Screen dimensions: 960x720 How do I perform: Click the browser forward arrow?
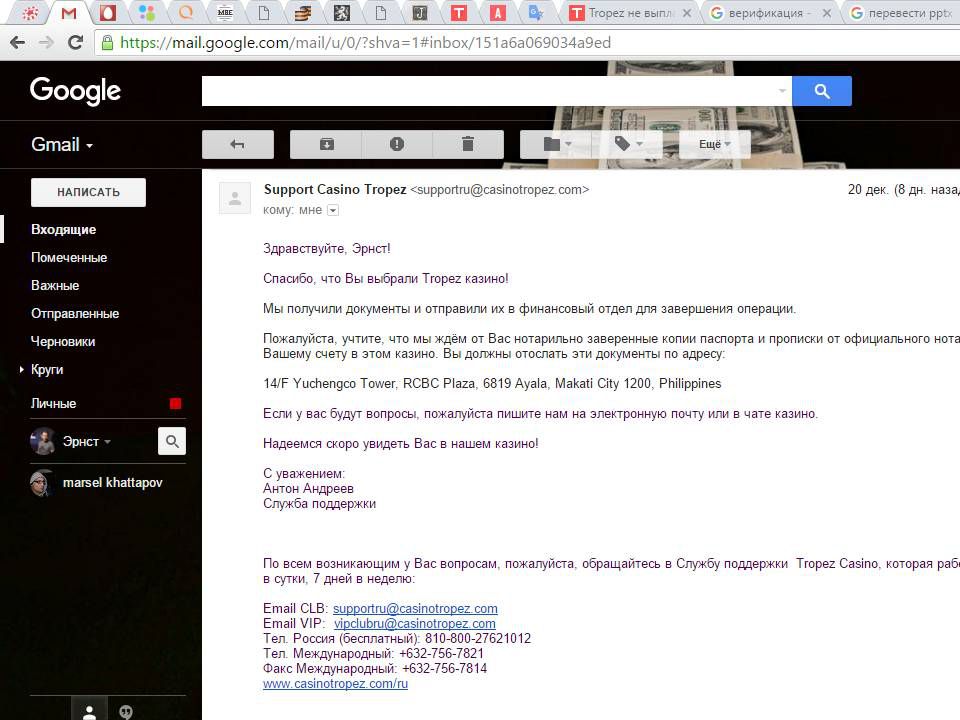point(46,42)
